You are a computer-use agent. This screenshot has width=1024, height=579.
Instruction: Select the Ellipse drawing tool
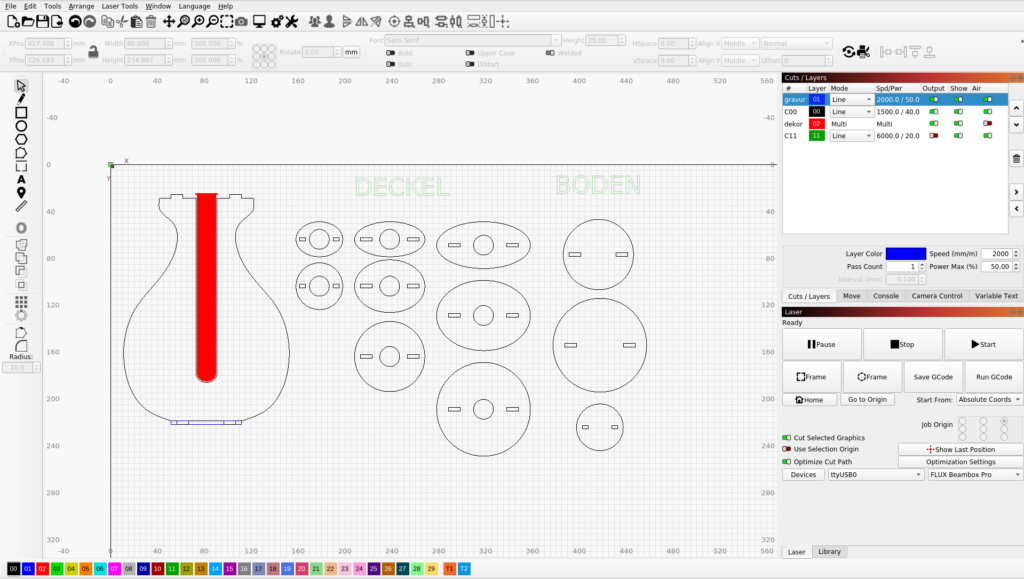21,126
